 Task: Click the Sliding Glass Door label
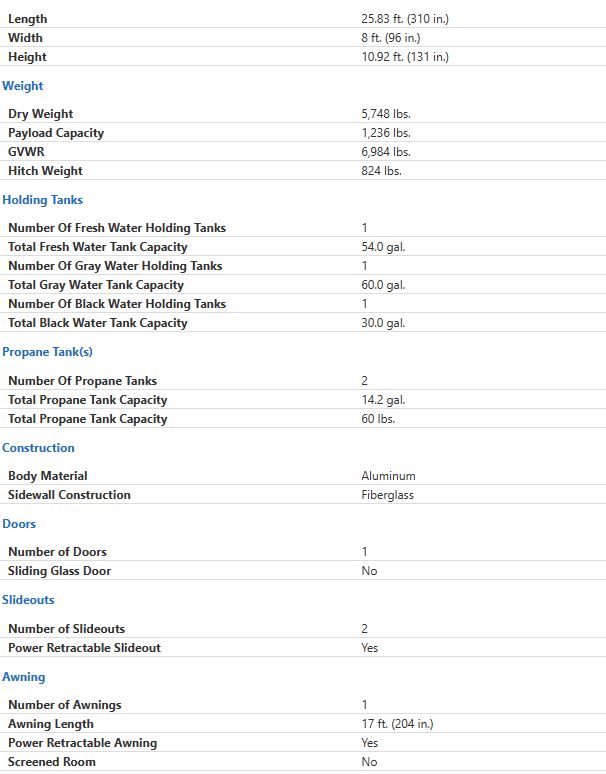(x=60, y=571)
